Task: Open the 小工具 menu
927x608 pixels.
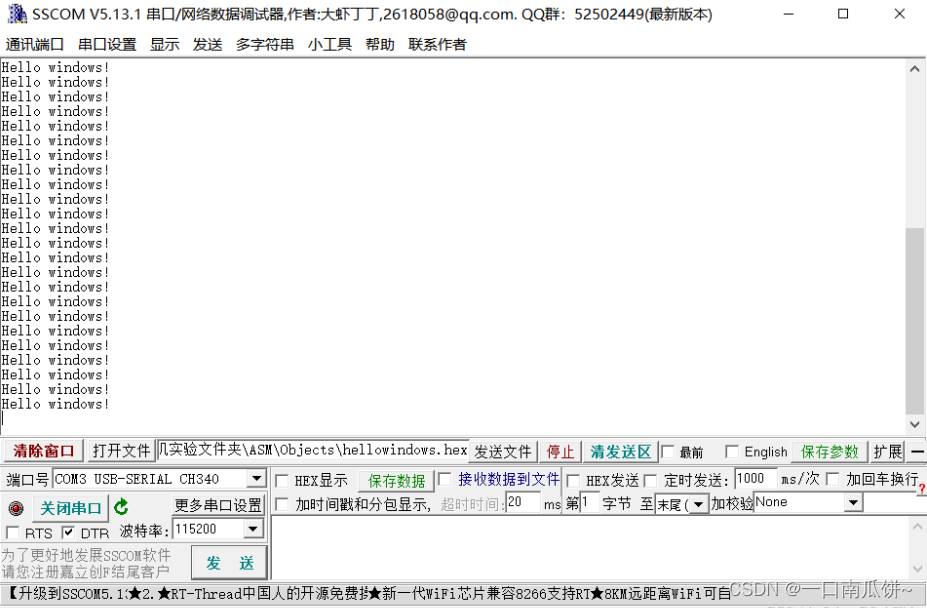Action: [x=329, y=44]
